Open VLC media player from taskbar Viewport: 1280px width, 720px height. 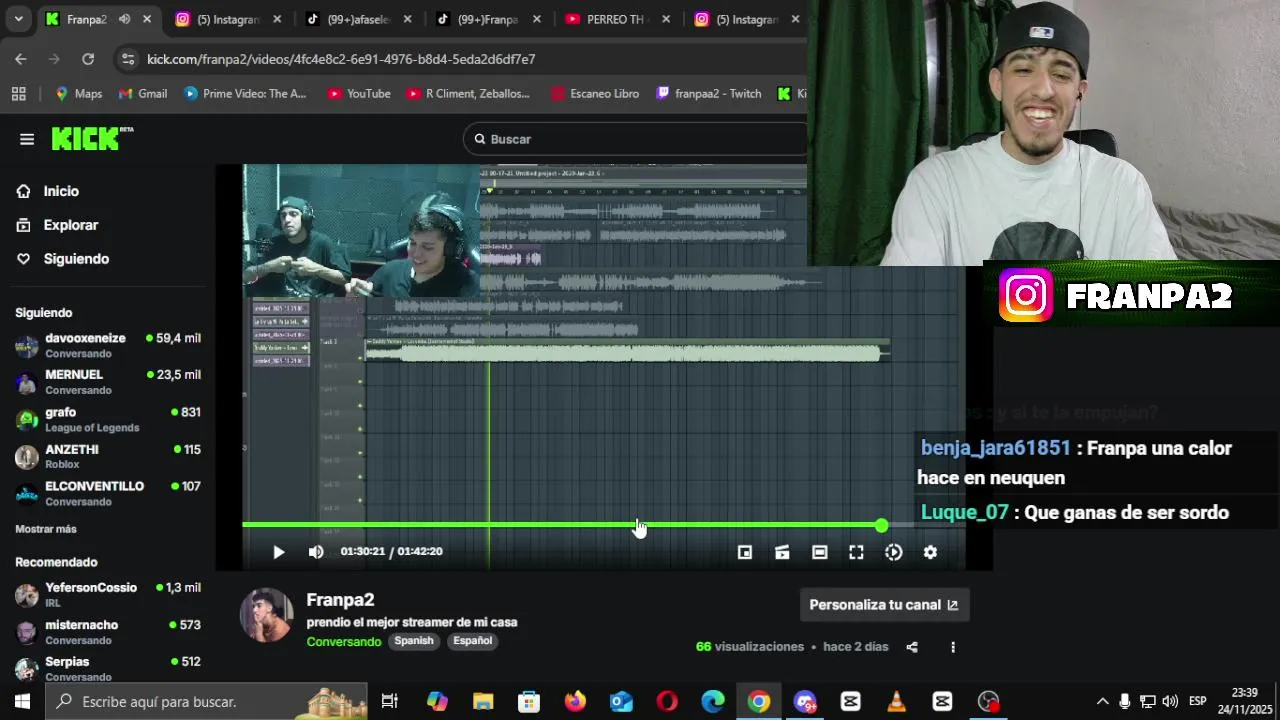click(x=897, y=701)
